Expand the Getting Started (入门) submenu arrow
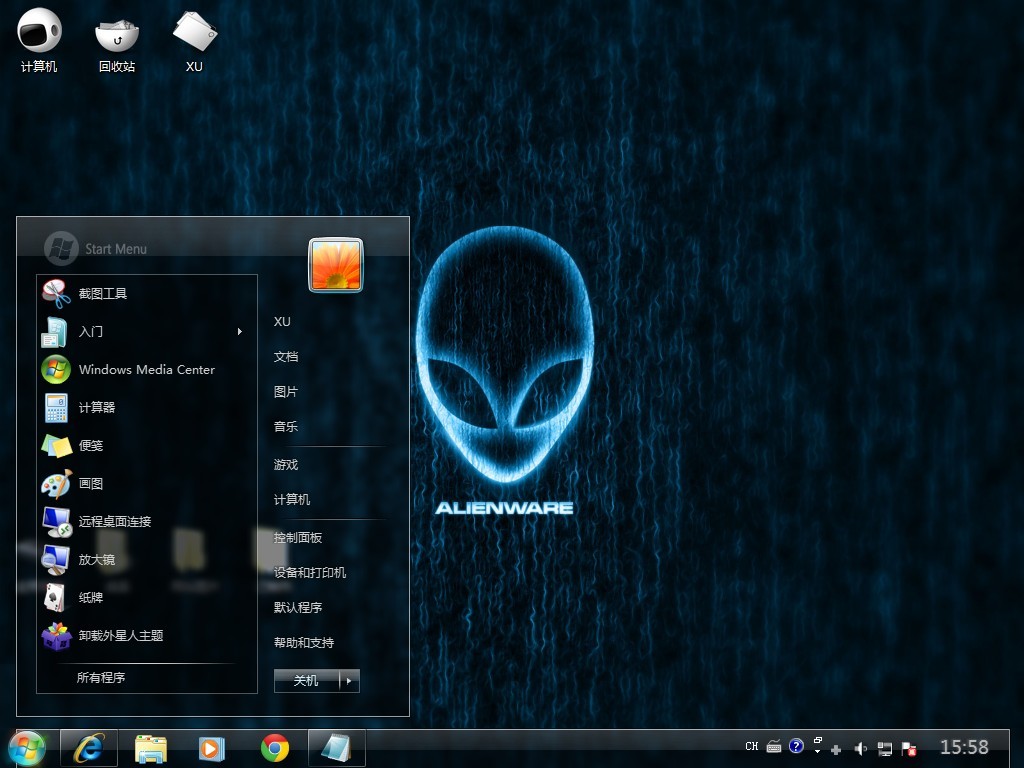Viewport: 1024px width, 768px height. point(240,332)
